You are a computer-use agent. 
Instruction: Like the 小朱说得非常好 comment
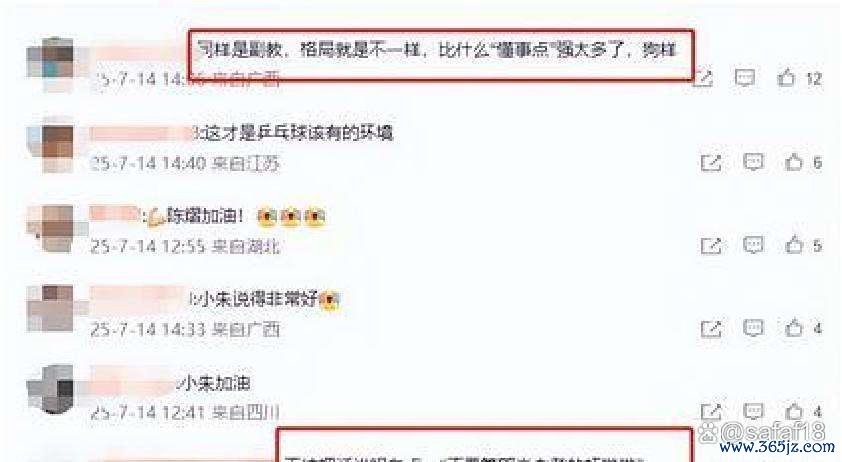pyautogui.click(x=794, y=328)
